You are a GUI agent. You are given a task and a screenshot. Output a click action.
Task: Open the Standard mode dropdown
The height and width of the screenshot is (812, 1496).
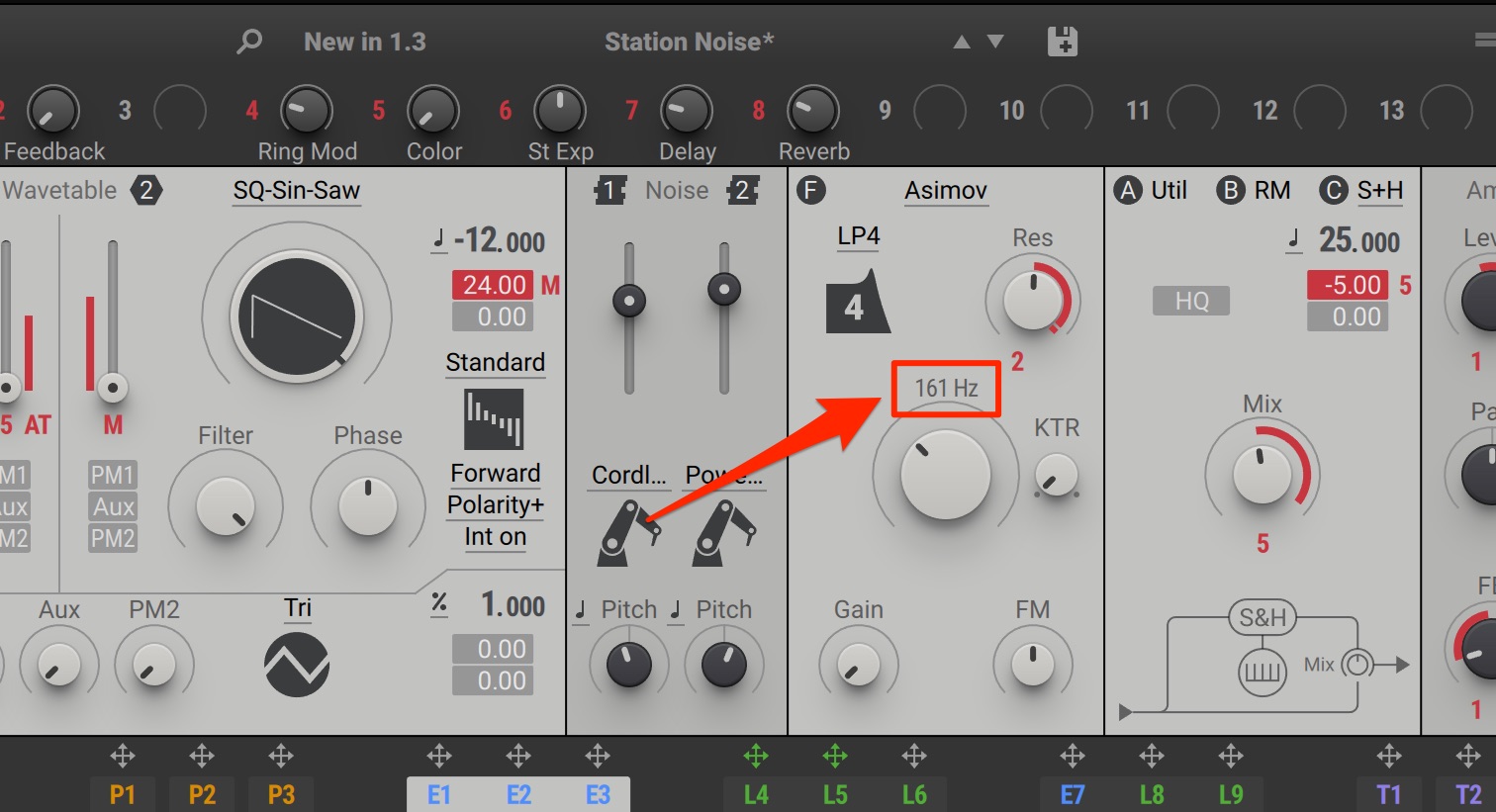click(x=495, y=363)
